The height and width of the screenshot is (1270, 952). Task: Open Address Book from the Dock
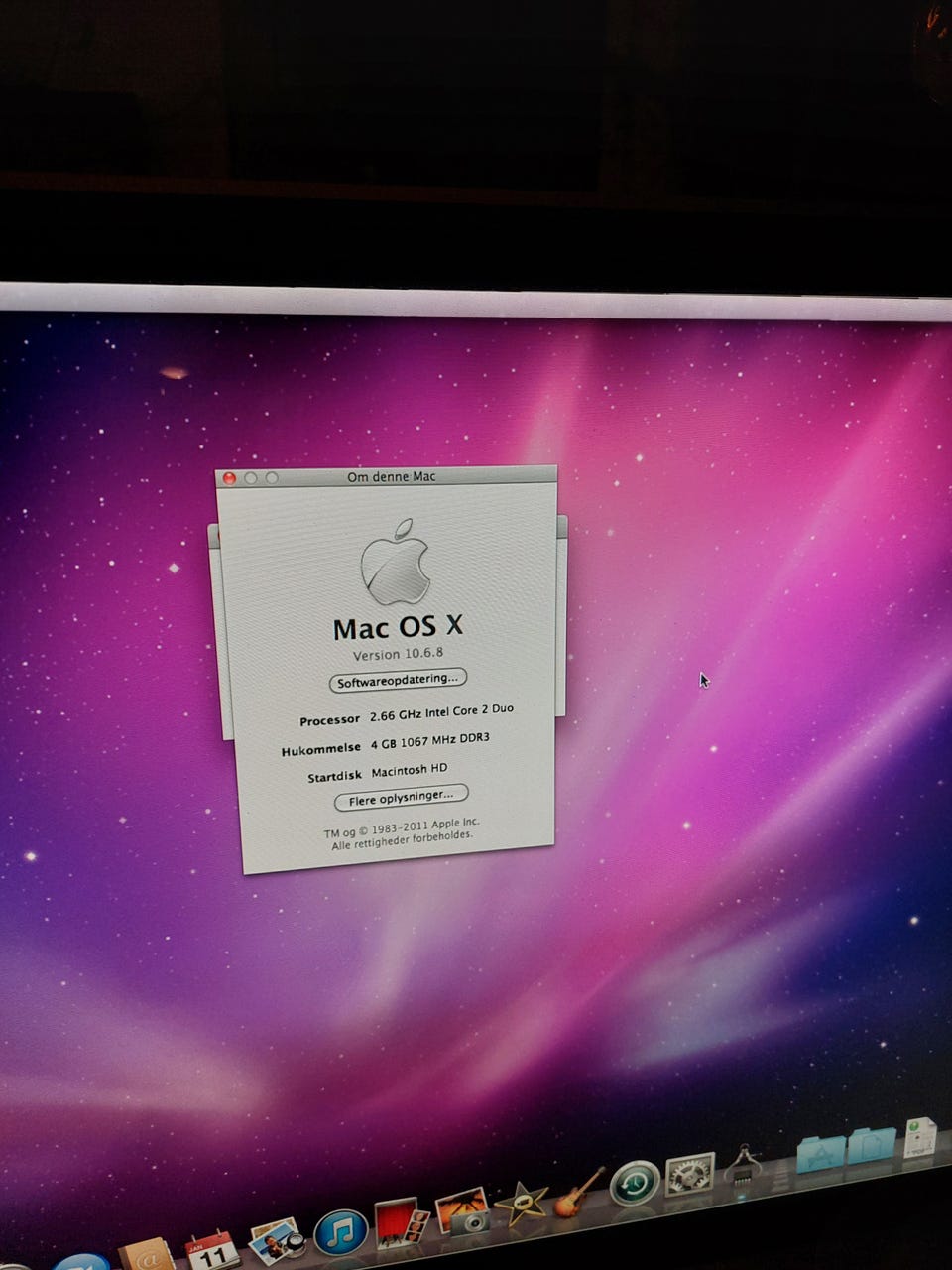coord(147,1256)
